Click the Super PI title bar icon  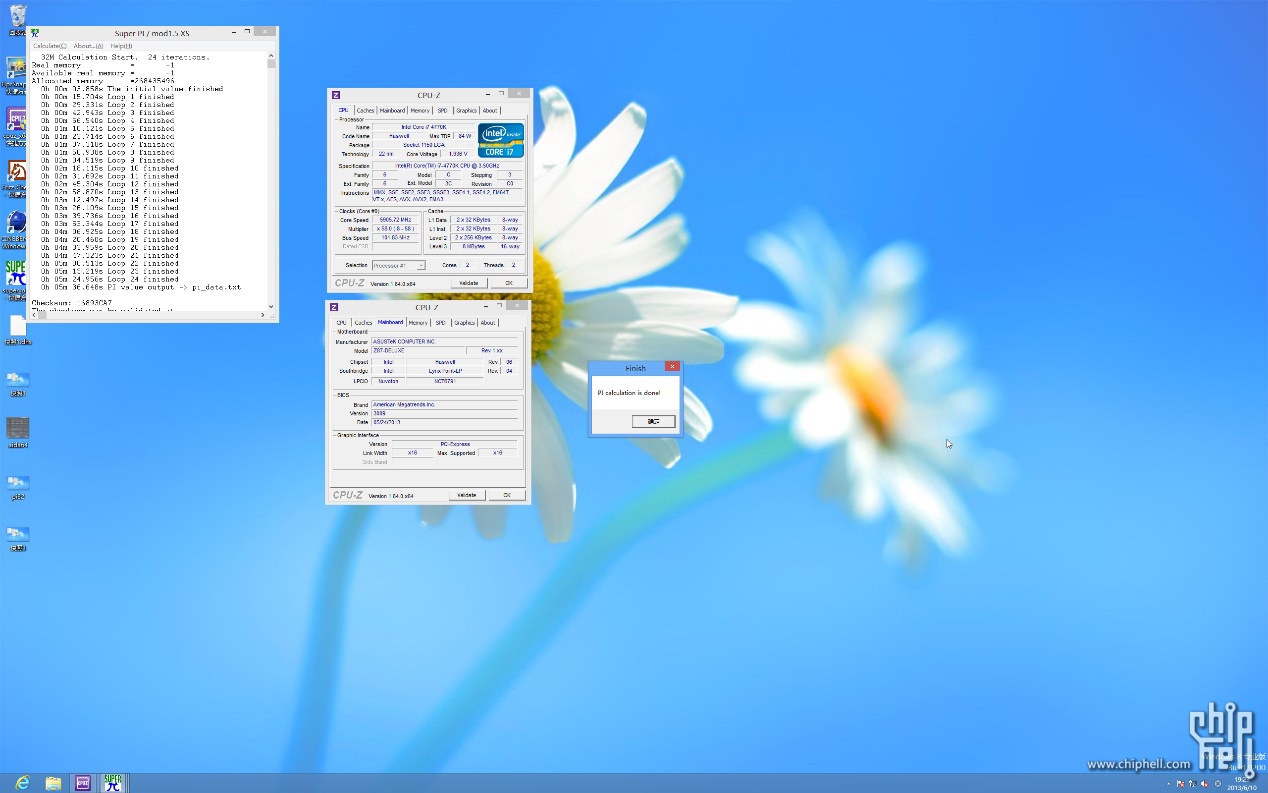point(35,33)
